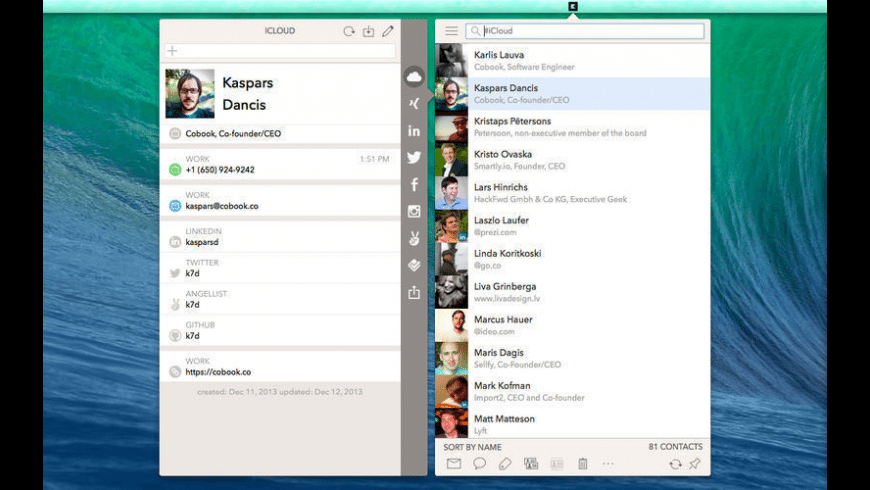Click the blue email icon beside kaspars@cobook.co

(x=175, y=206)
